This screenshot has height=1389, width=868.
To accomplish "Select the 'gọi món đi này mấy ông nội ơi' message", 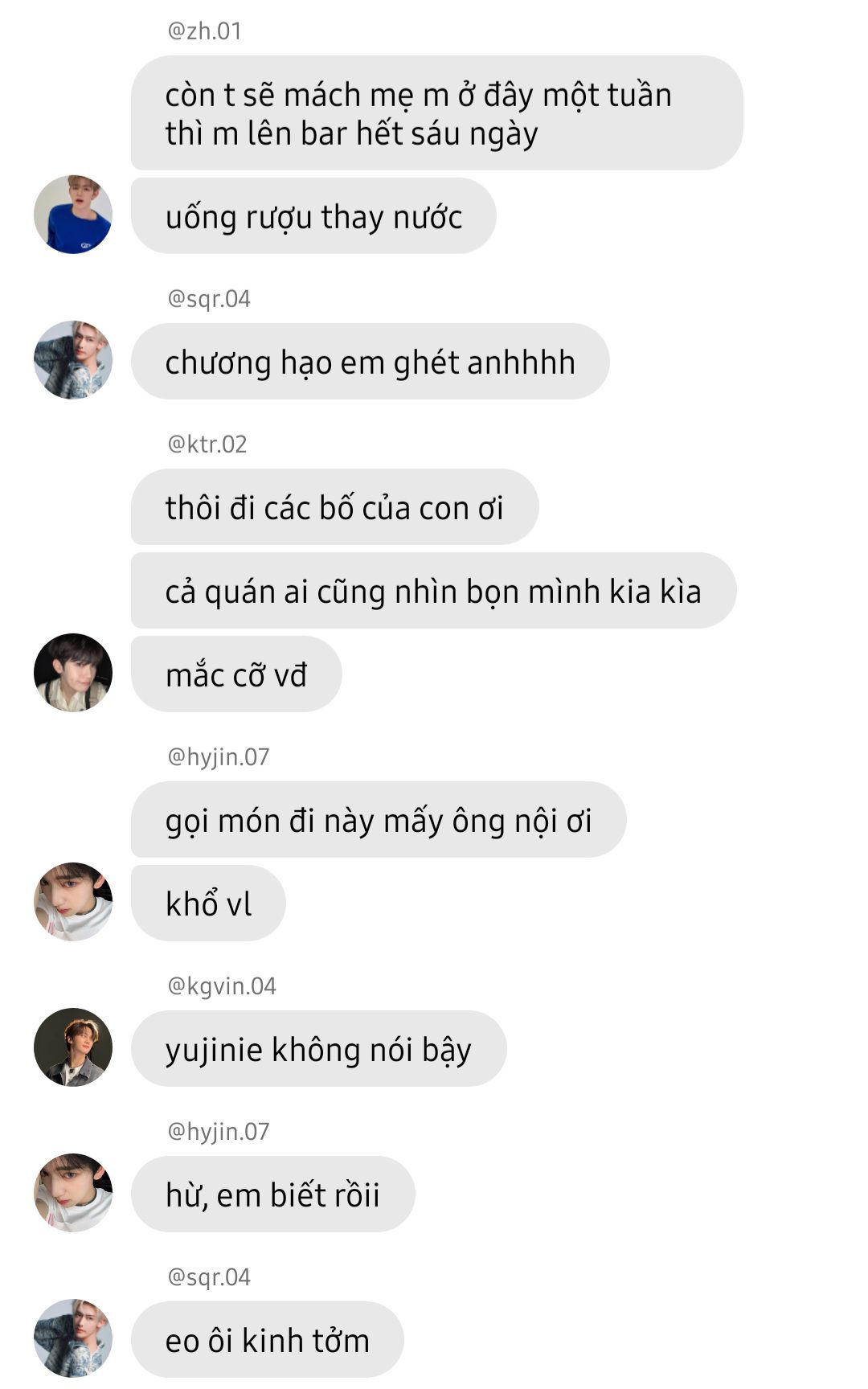I will pos(379,820).
